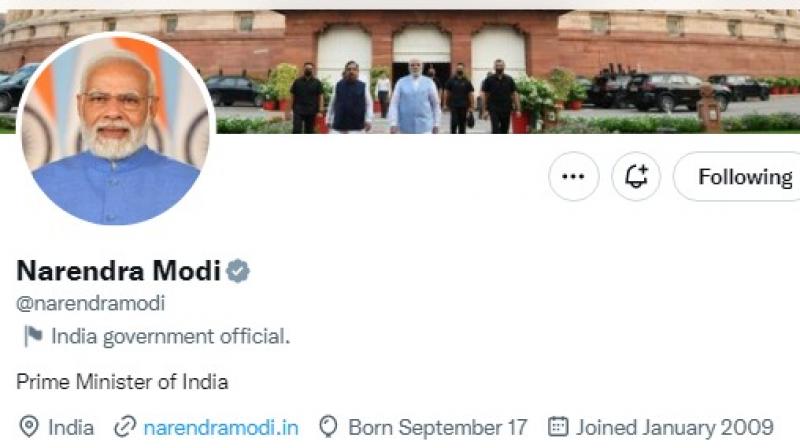This screenshot has height=448, width=800.
Task: Click the @narendramodi handle
Action: pos(91,303)
